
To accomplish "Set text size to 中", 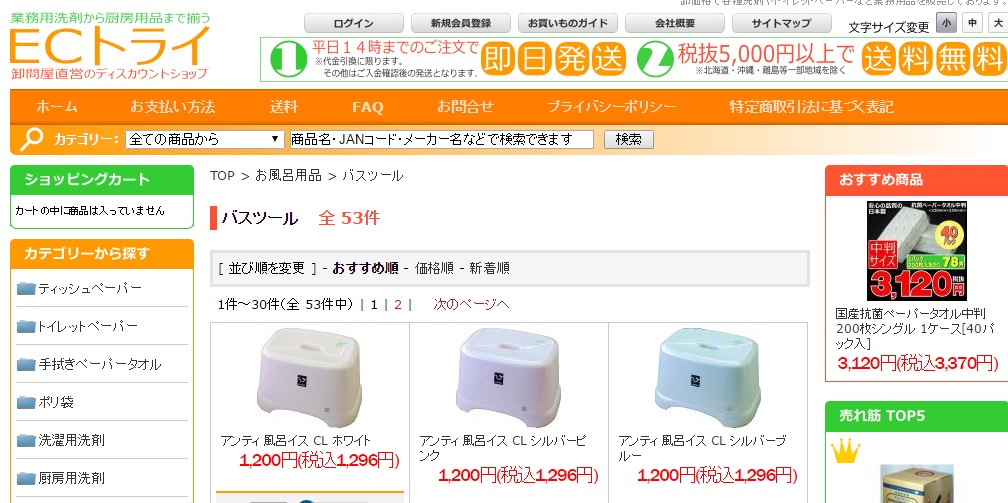I will 972,23.
